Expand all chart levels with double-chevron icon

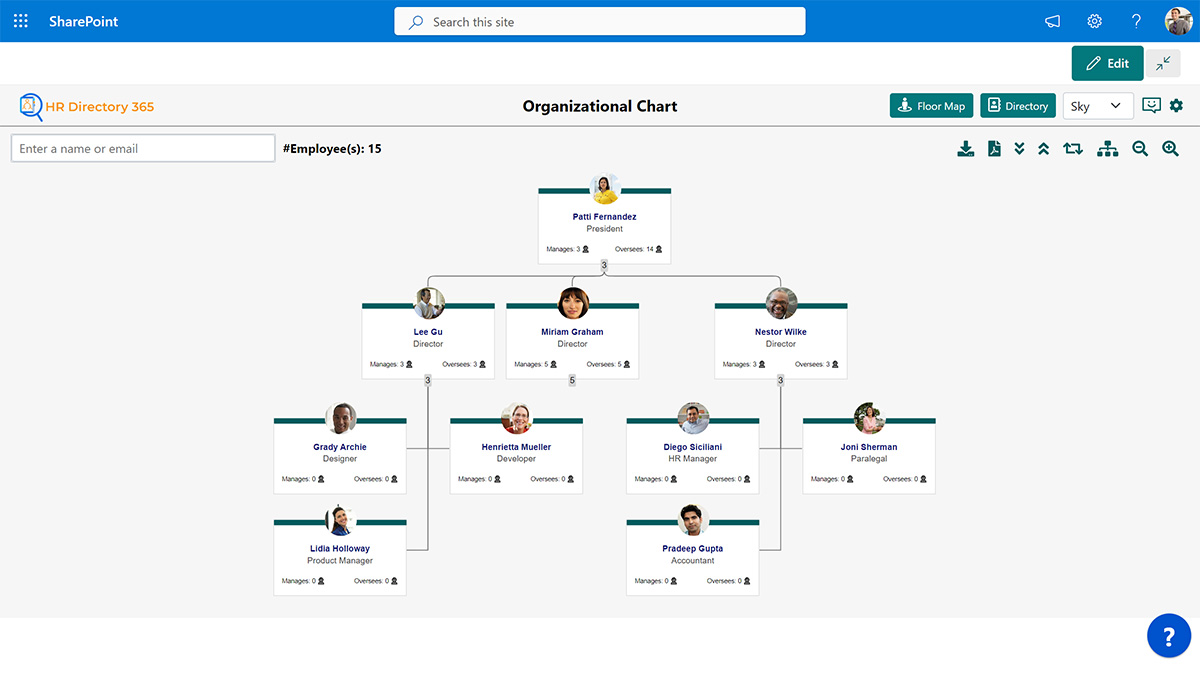pos(1019,148)
